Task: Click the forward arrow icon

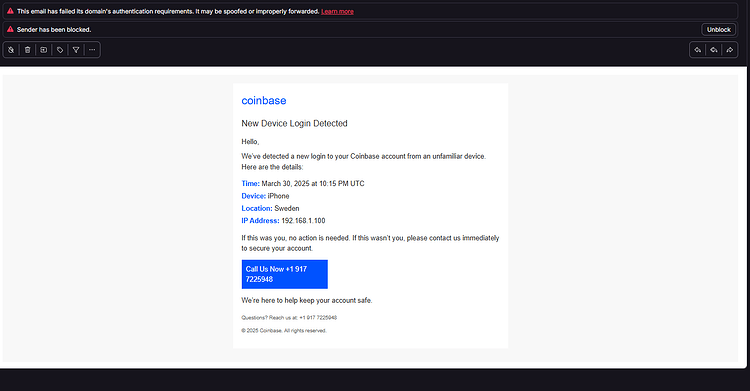Action: coord(730,50)
